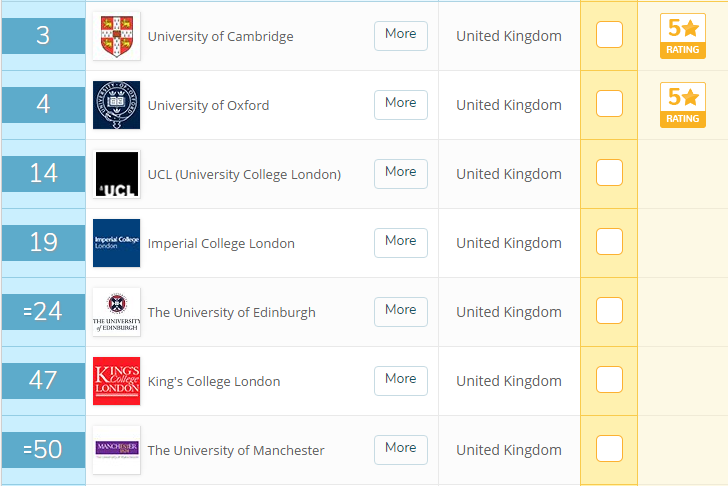Show More for King's College London

pos(400,380)
